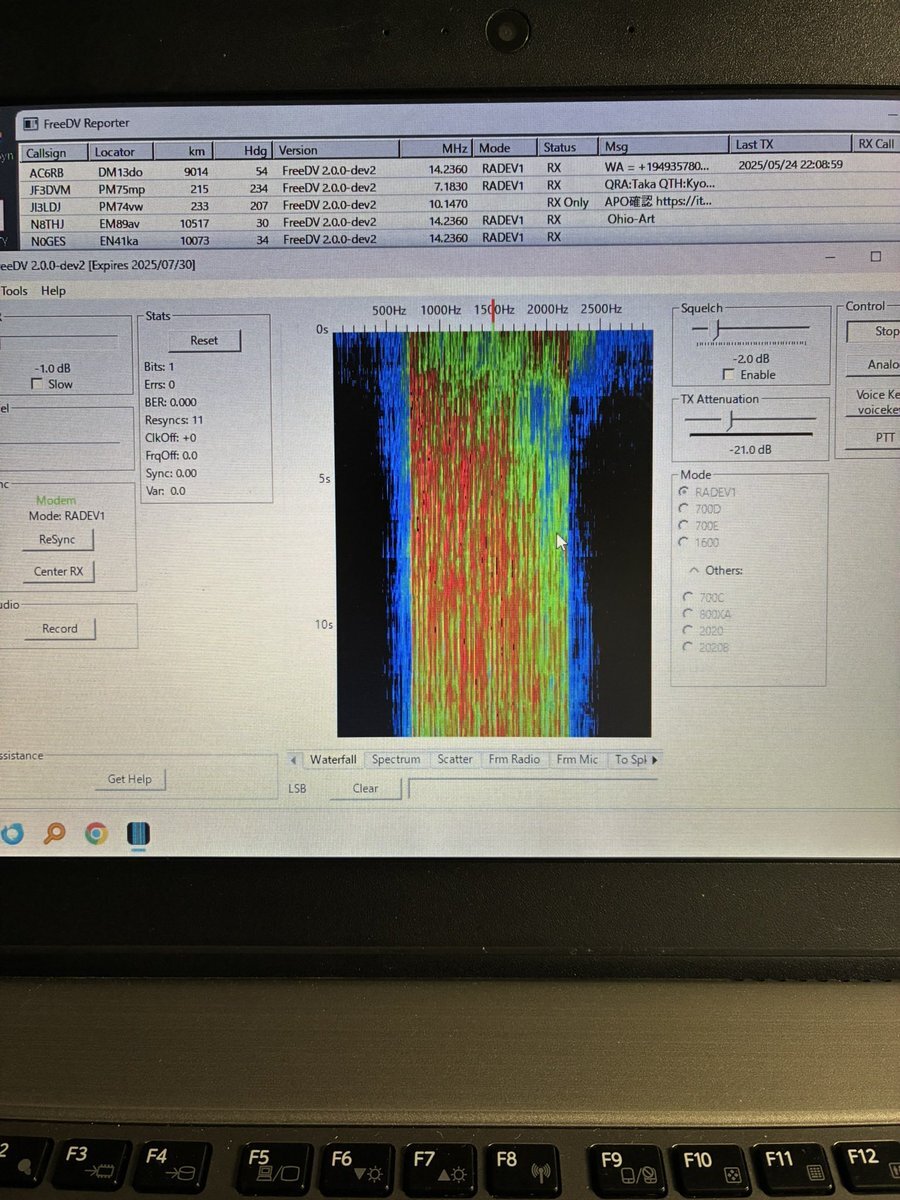Enable the Squelch checkbox
Image resolution: width=900 pixels, height=1200 pixels.
pyautogui.click(x=728, y=375)
